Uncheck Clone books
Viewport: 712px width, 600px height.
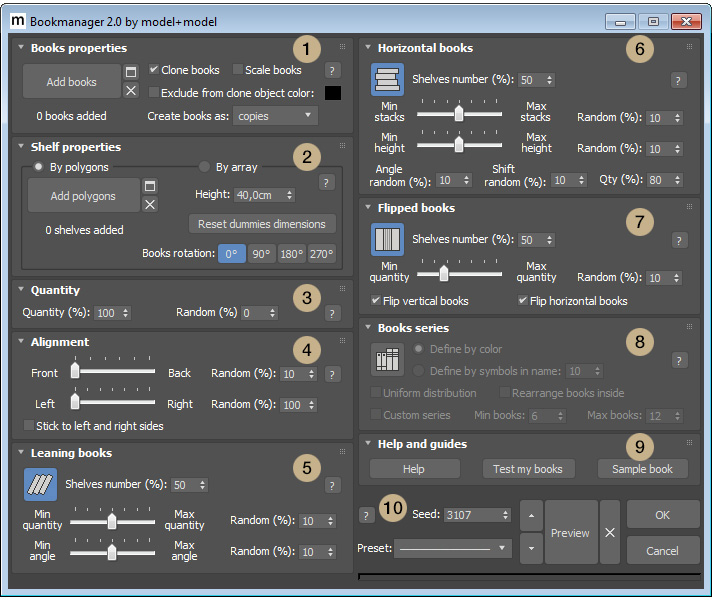154,69
